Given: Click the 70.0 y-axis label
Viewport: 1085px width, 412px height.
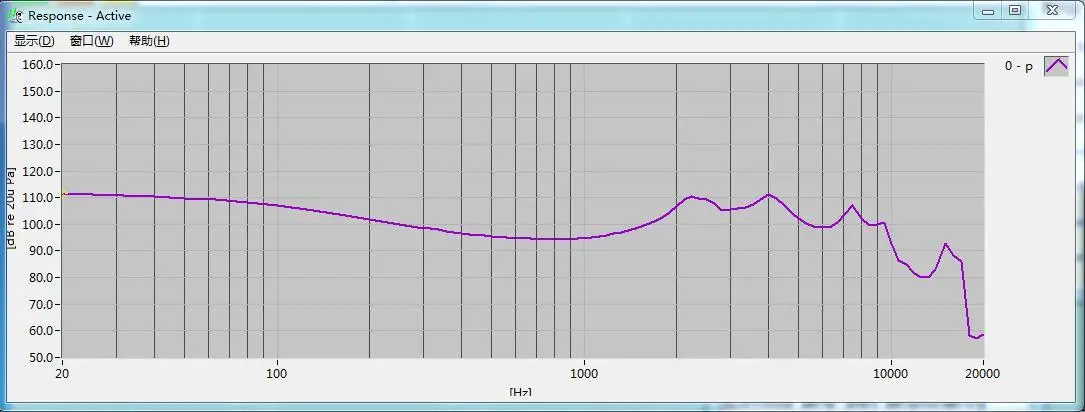Looking at the screenshot, I should (x=41, y=305).
